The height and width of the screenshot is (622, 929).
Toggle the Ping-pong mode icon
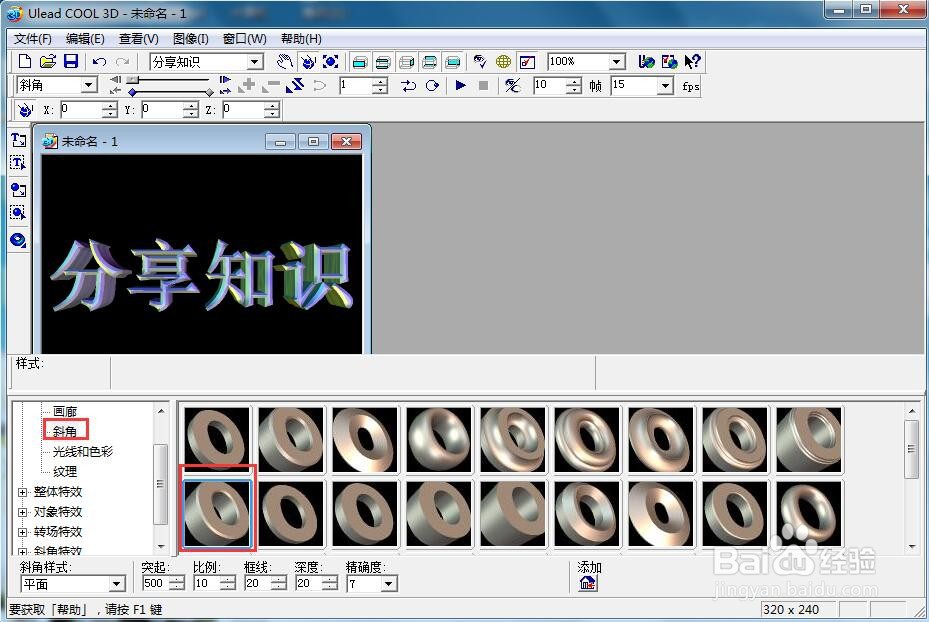433,85
